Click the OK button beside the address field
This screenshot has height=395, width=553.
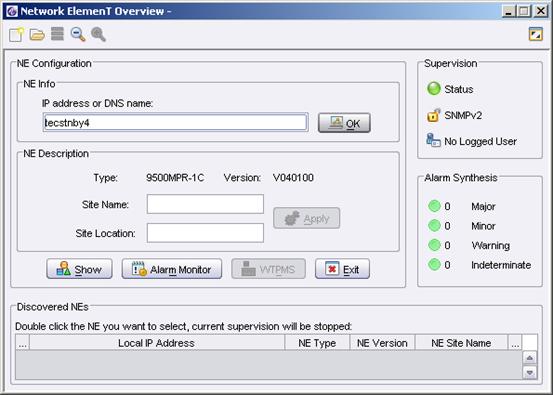tap(344, 123)
